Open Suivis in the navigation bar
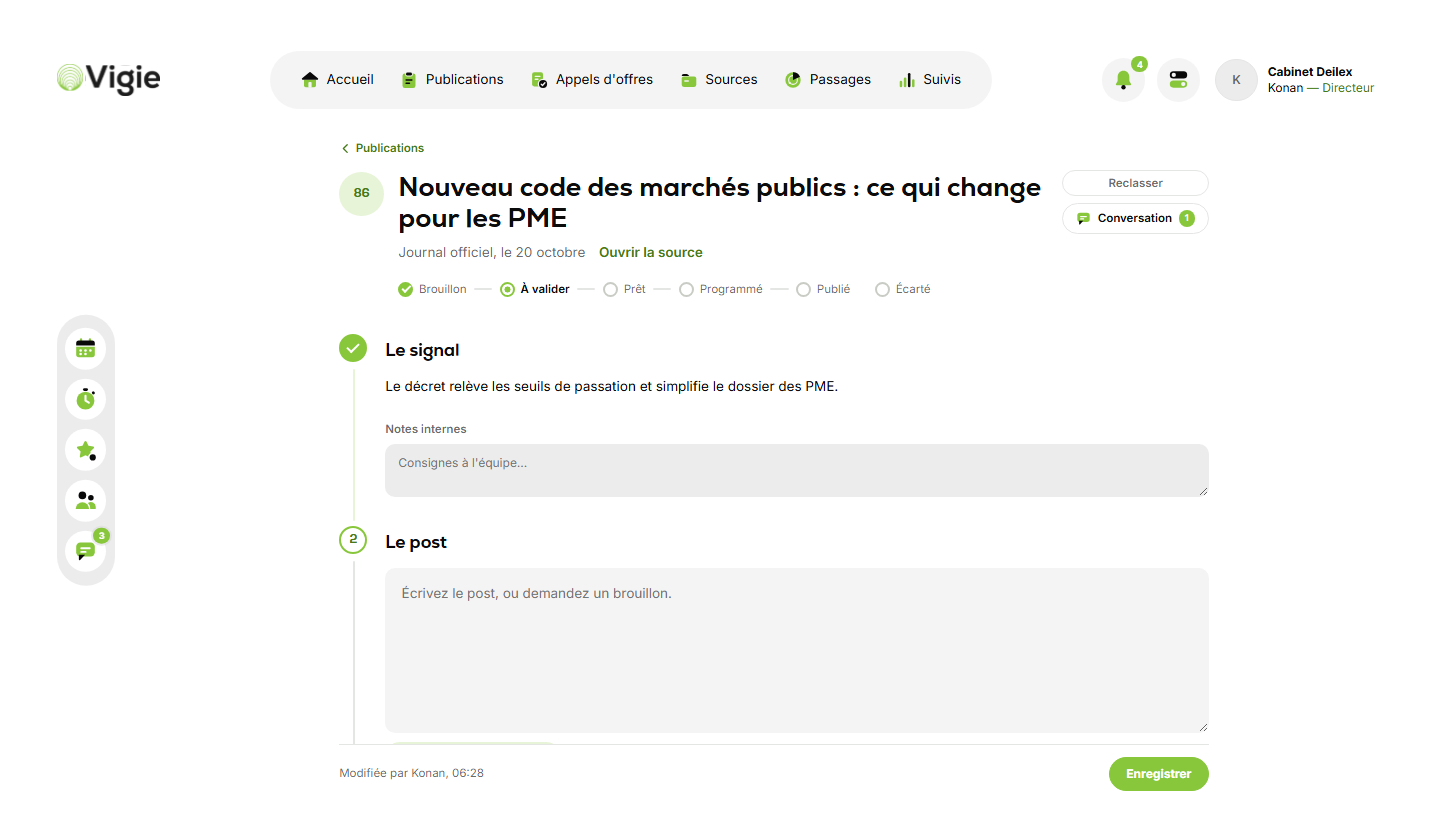Viewport: 1440px width, 820px height. [930, 80]
